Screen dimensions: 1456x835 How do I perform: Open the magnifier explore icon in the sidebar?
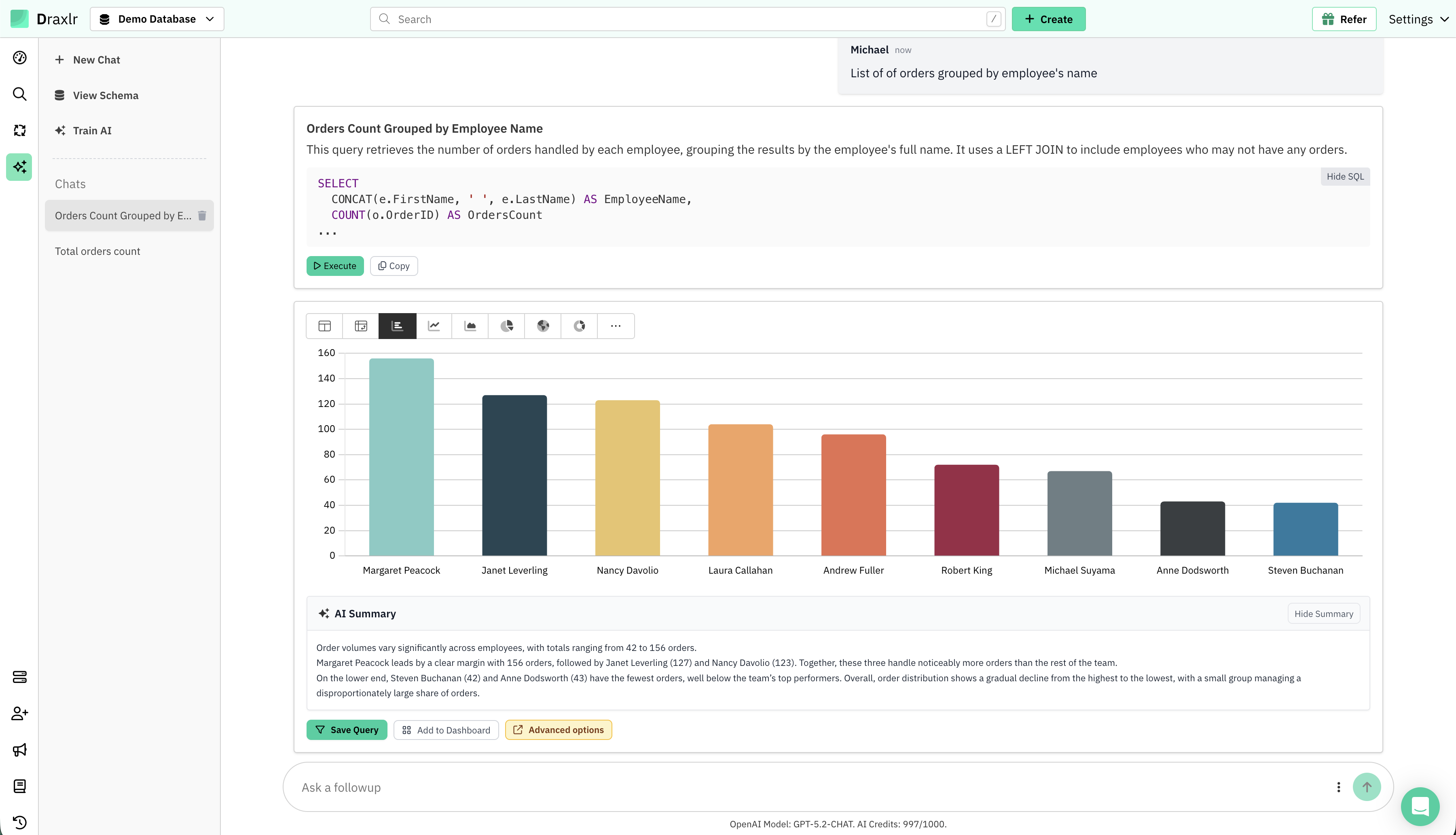click(19, 94)
